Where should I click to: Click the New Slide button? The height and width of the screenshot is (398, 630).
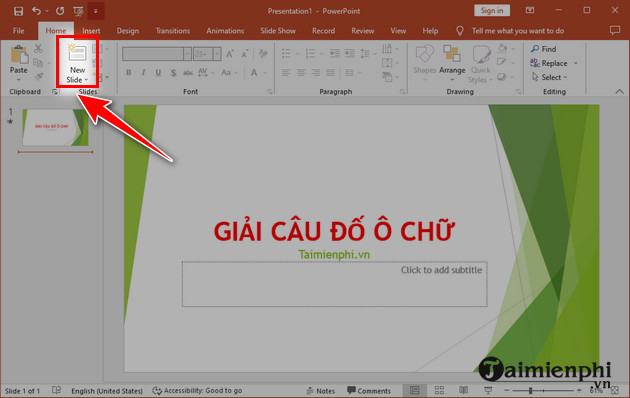pyautogui.click(x=77, y=63)
